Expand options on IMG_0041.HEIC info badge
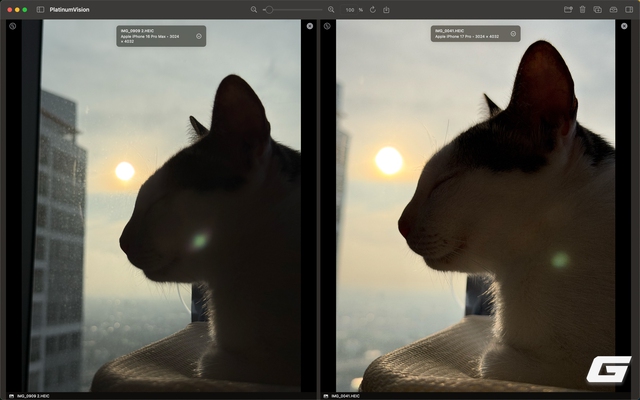640x400 pixels. [514, 33]
